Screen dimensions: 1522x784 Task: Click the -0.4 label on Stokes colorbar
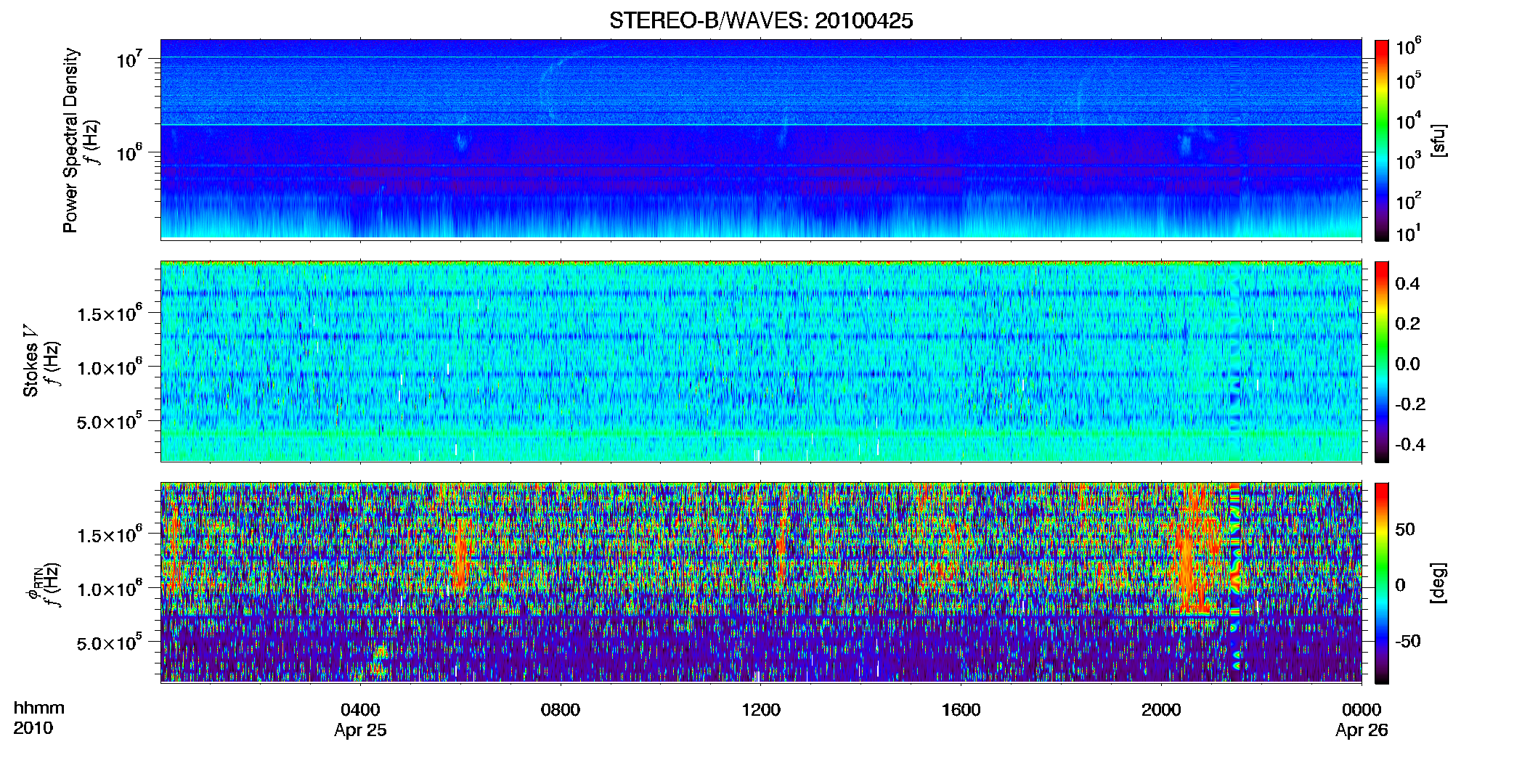click(x=1410, y=444)
